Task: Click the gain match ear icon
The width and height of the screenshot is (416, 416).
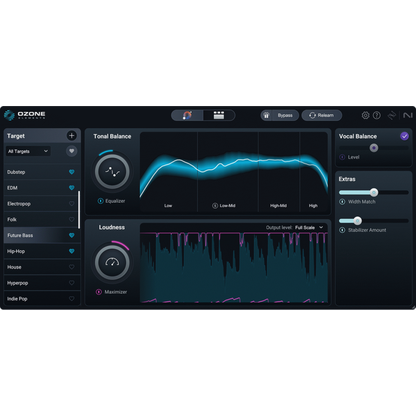Action: (x=266, y=115)
